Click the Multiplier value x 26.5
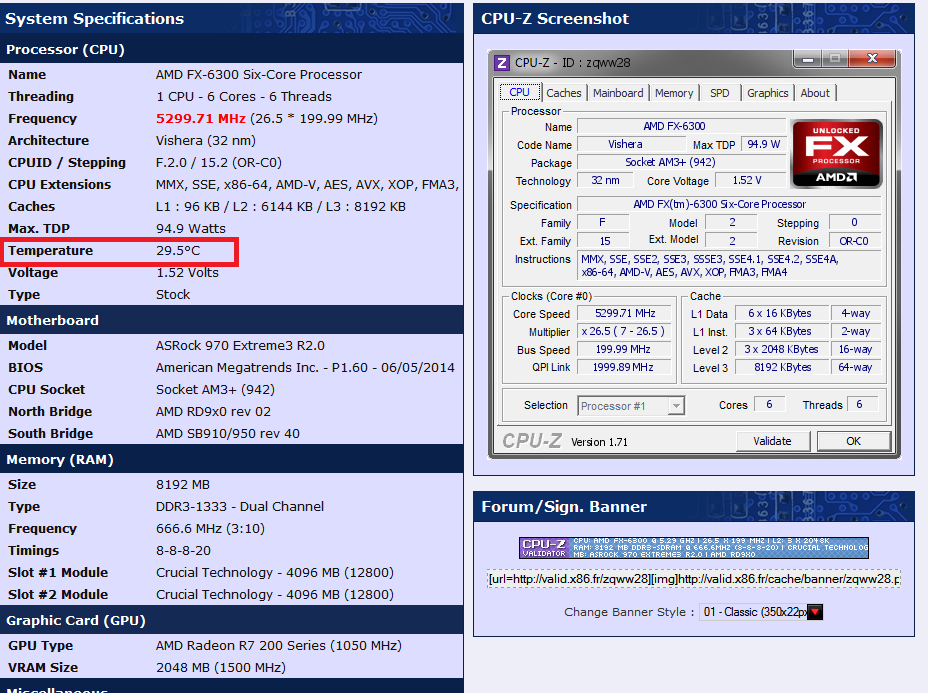The width and height of the screenshot is (928, 693). (623, 331)
